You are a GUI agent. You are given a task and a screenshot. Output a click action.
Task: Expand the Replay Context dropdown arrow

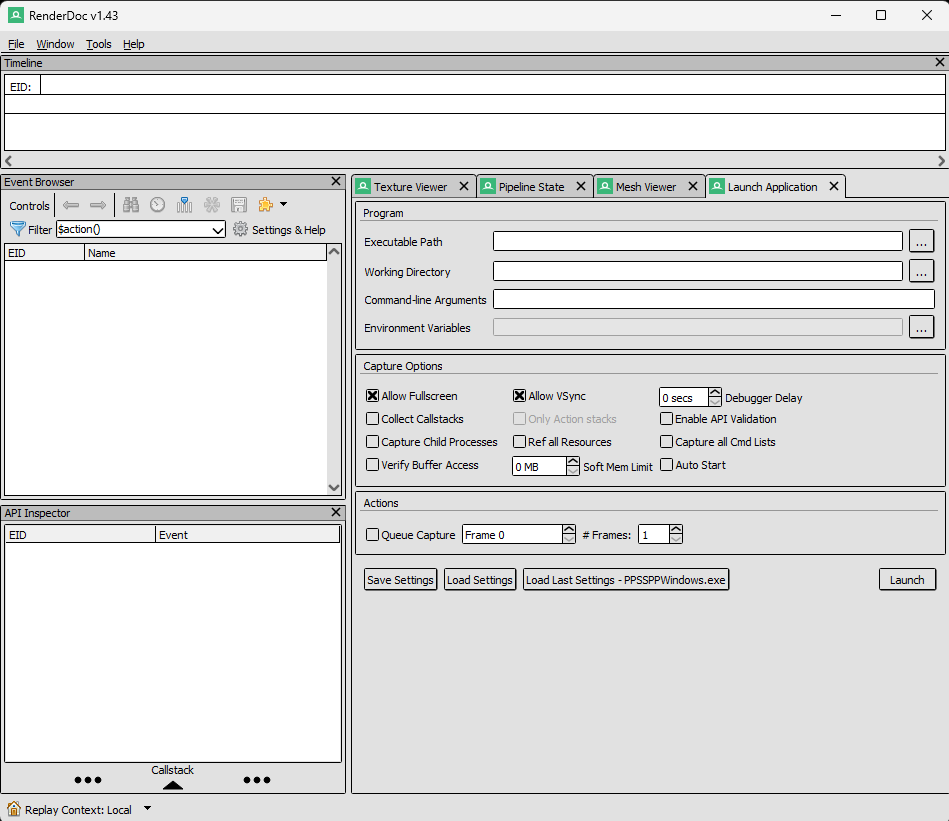click(148, 808)
